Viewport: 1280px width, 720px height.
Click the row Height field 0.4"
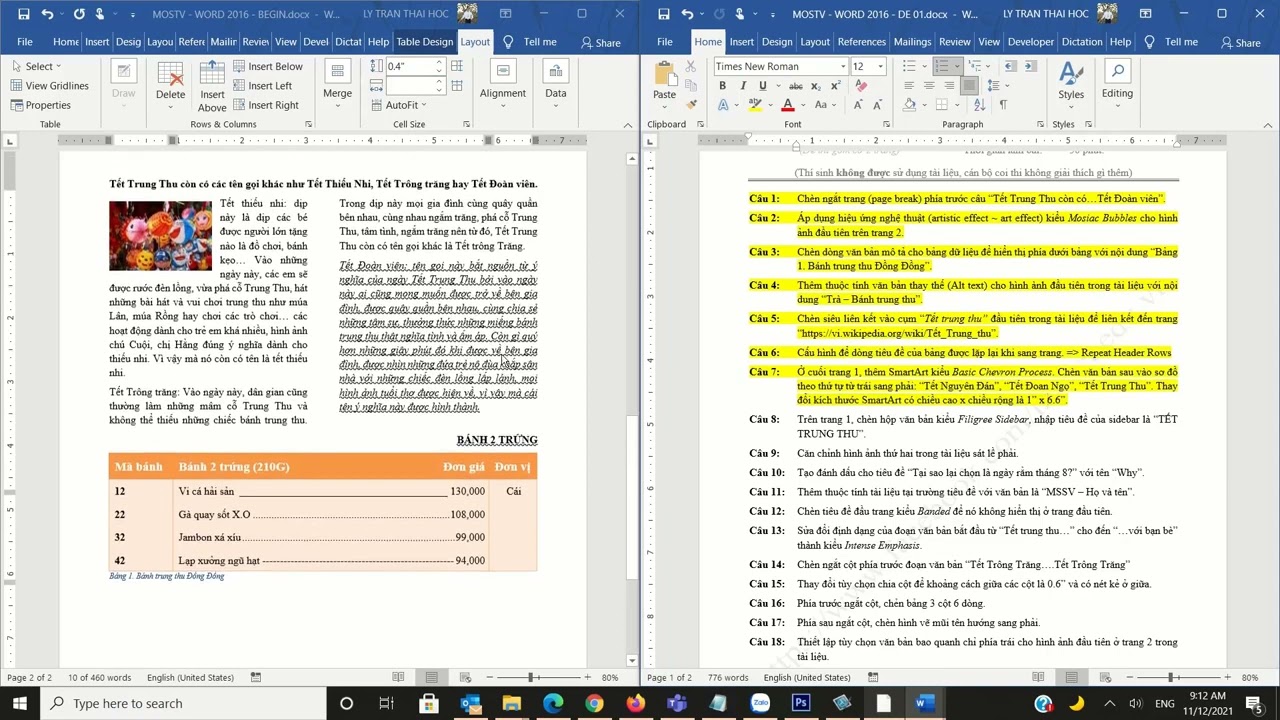tap(409, 67)
